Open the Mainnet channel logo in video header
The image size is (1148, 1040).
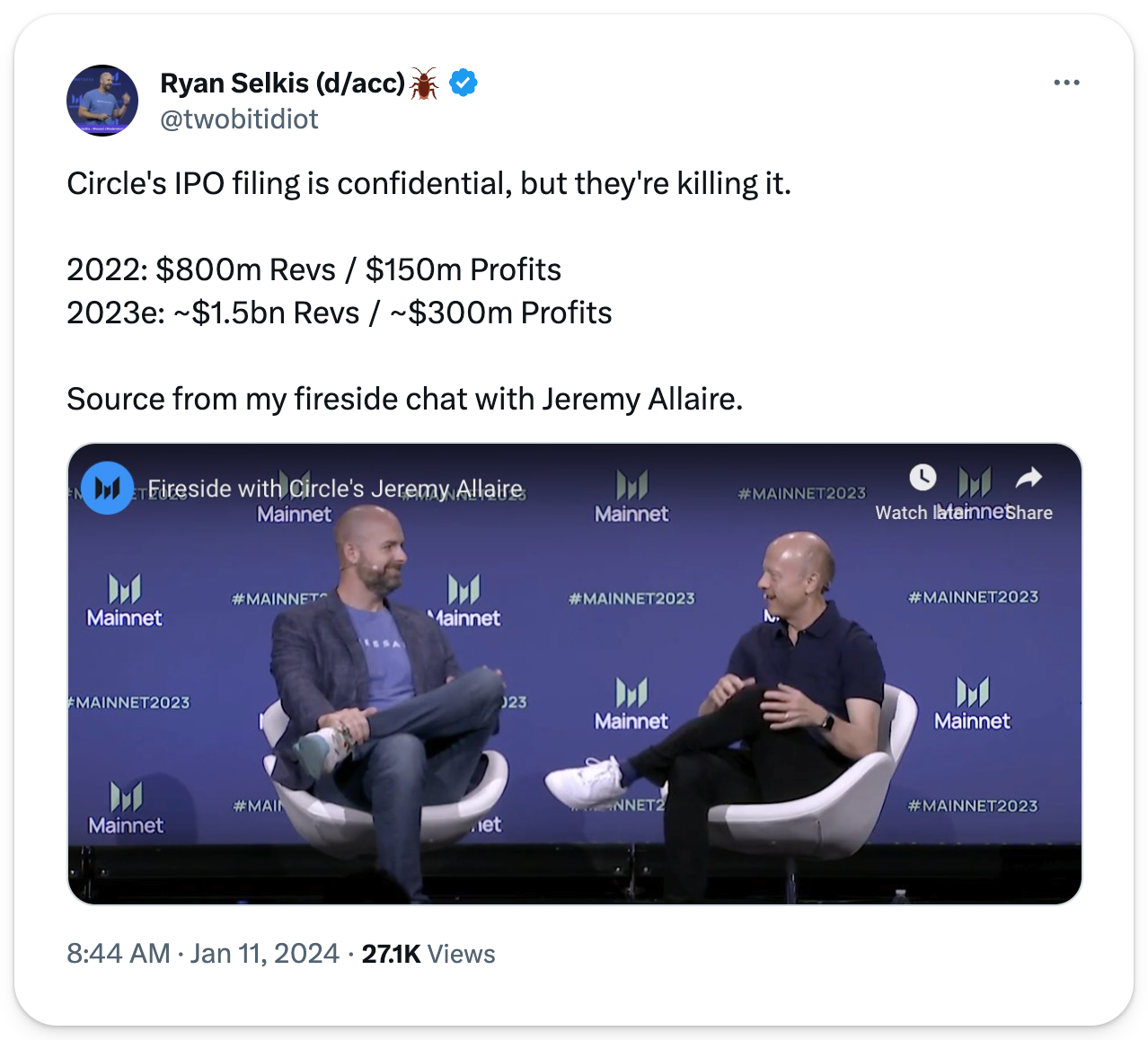click(108, 489)
